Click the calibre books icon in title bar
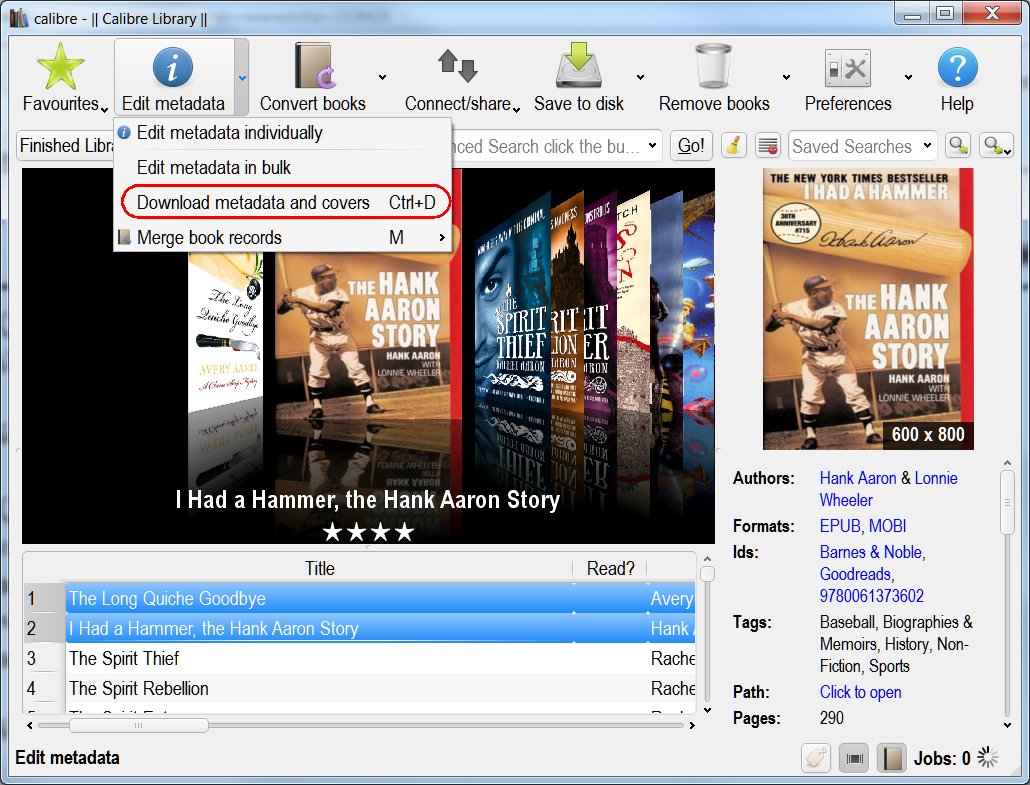The image size is (1030, 785). point(18,18)
